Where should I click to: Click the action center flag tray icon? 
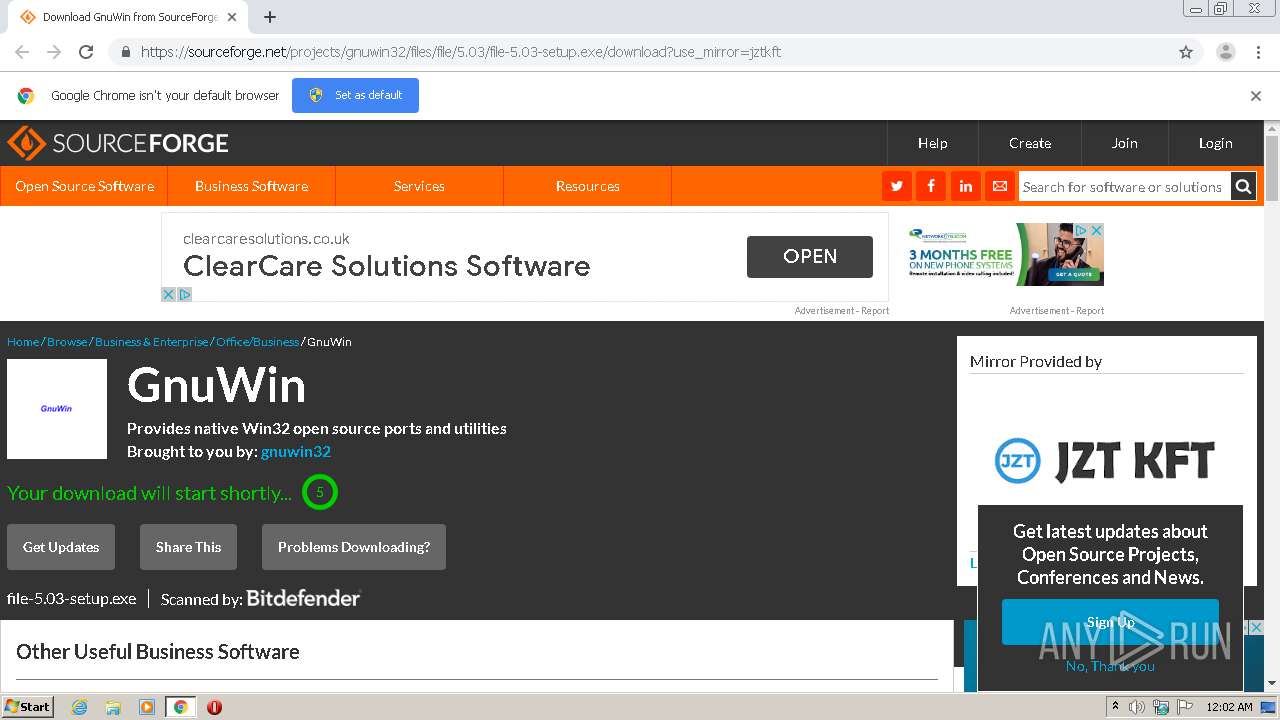pyautogui.click(x=1185, y=707)
